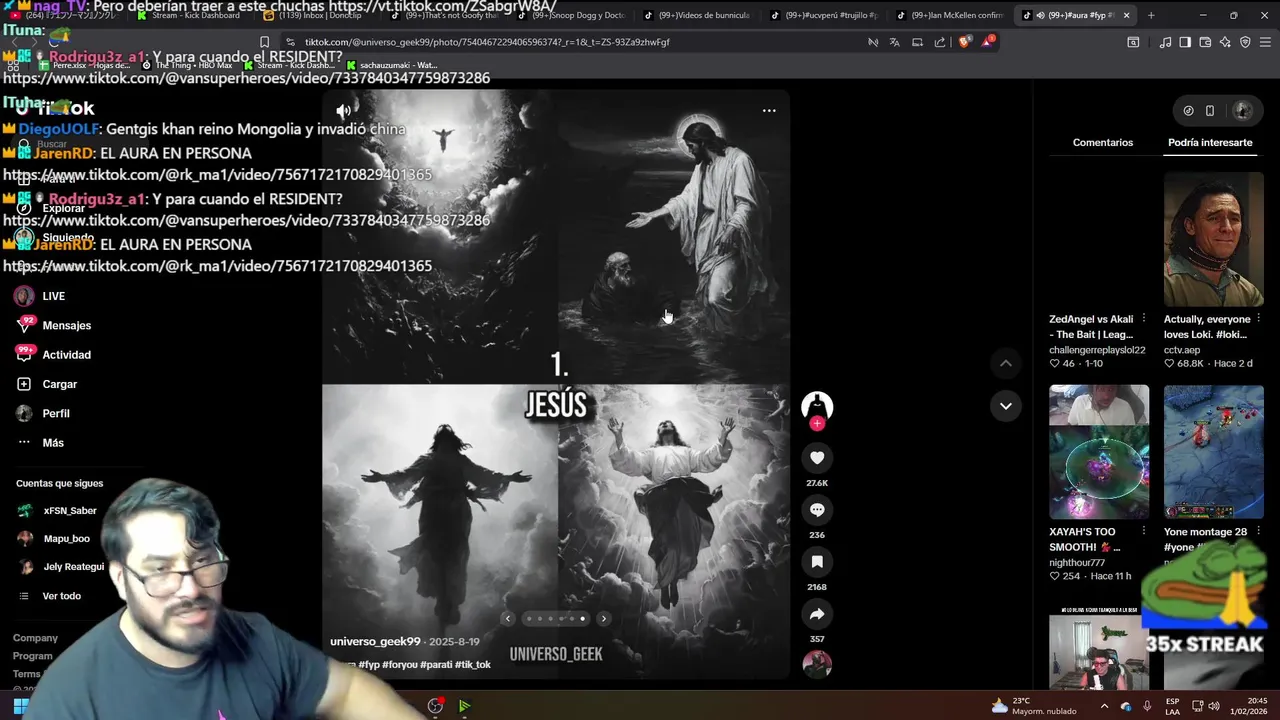Screen dimensions: 1280x720
Task: Open the music note playlist icon in toolbar
Action: (x=1165, y=42)
